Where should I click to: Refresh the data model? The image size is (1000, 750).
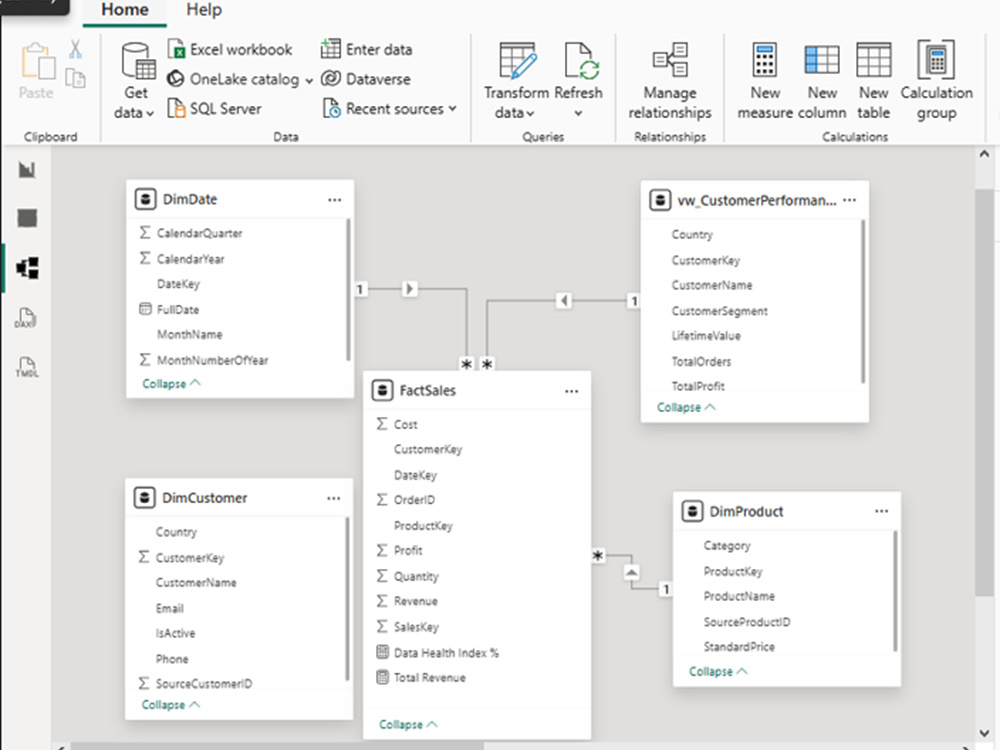pos(579,70)
